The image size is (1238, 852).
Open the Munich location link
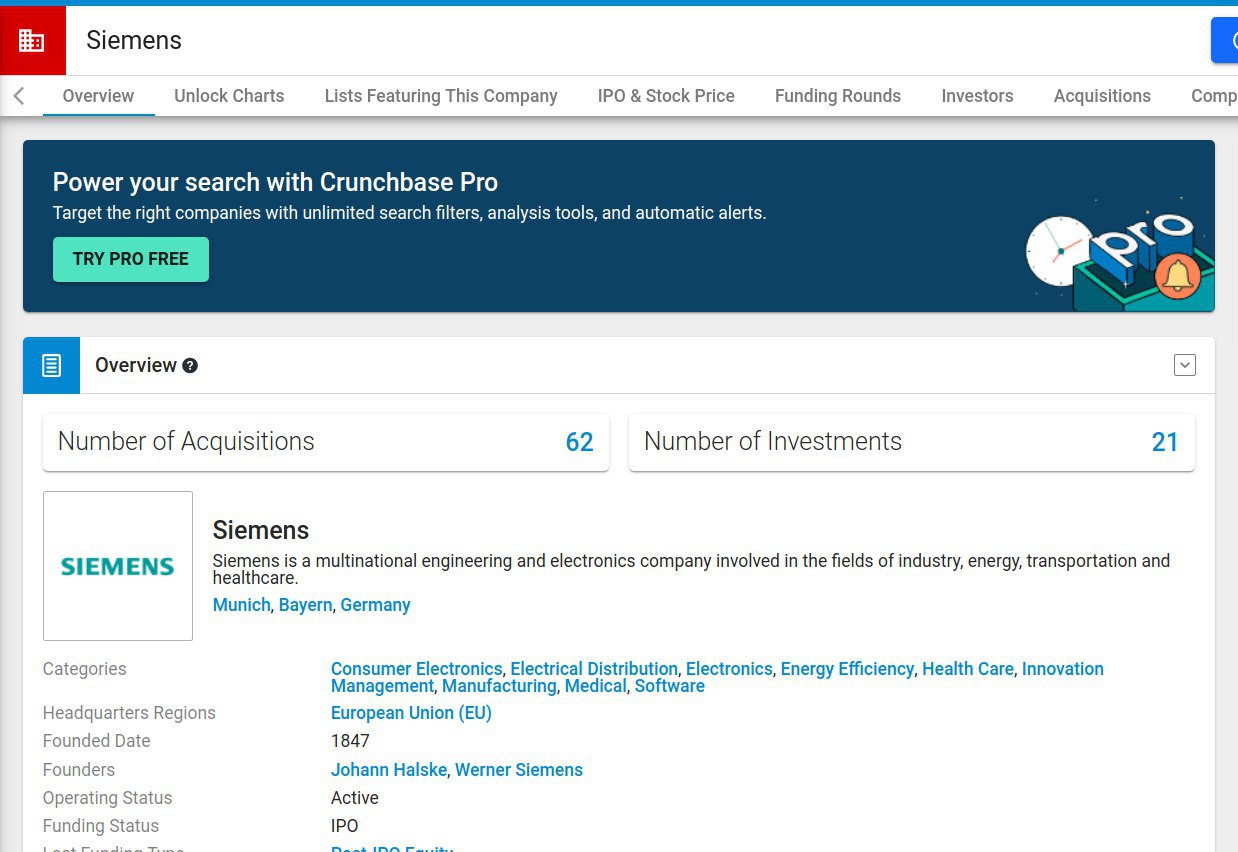tap(241, 605)
